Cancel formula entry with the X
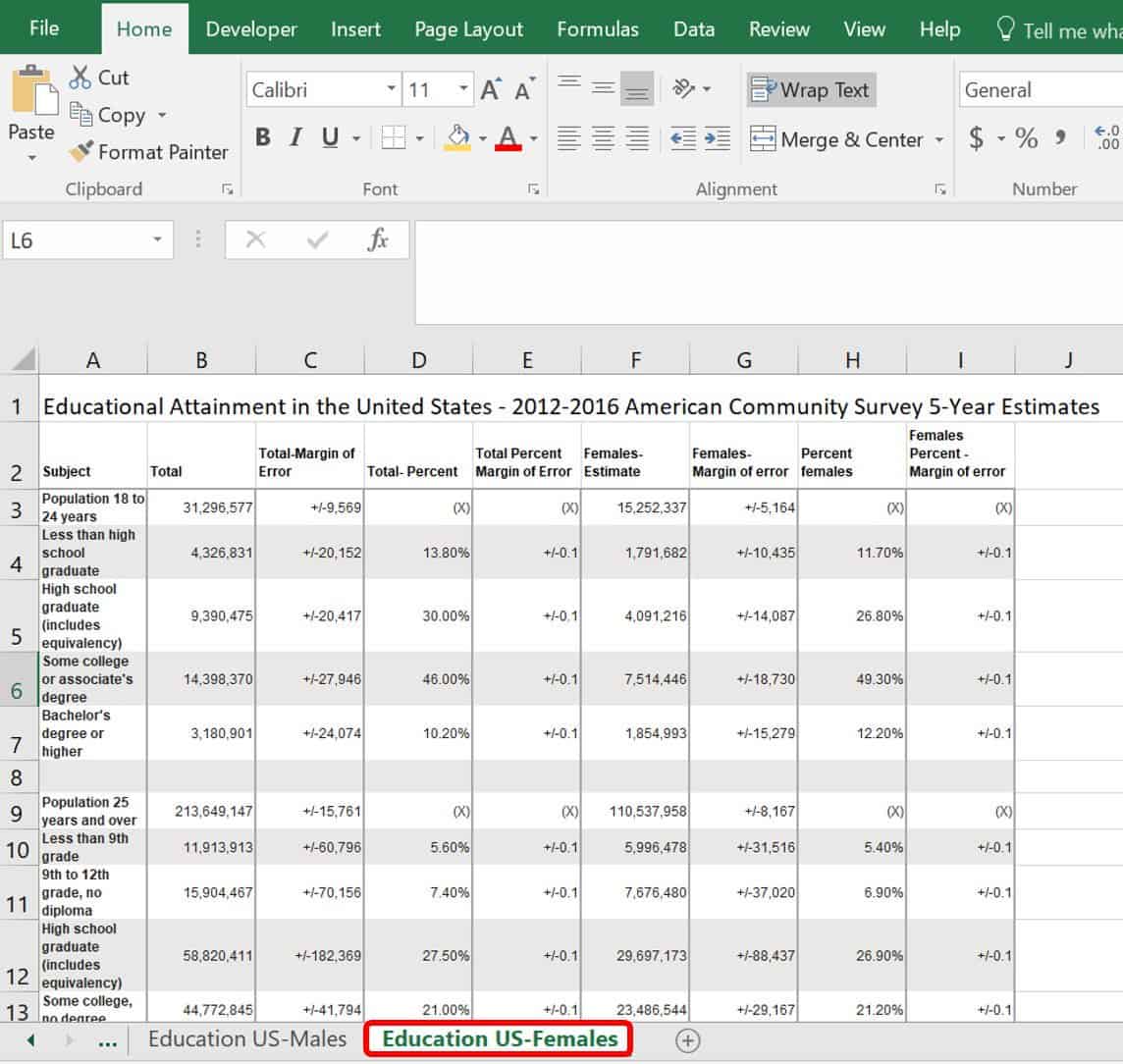 click(x=255, y=239)
